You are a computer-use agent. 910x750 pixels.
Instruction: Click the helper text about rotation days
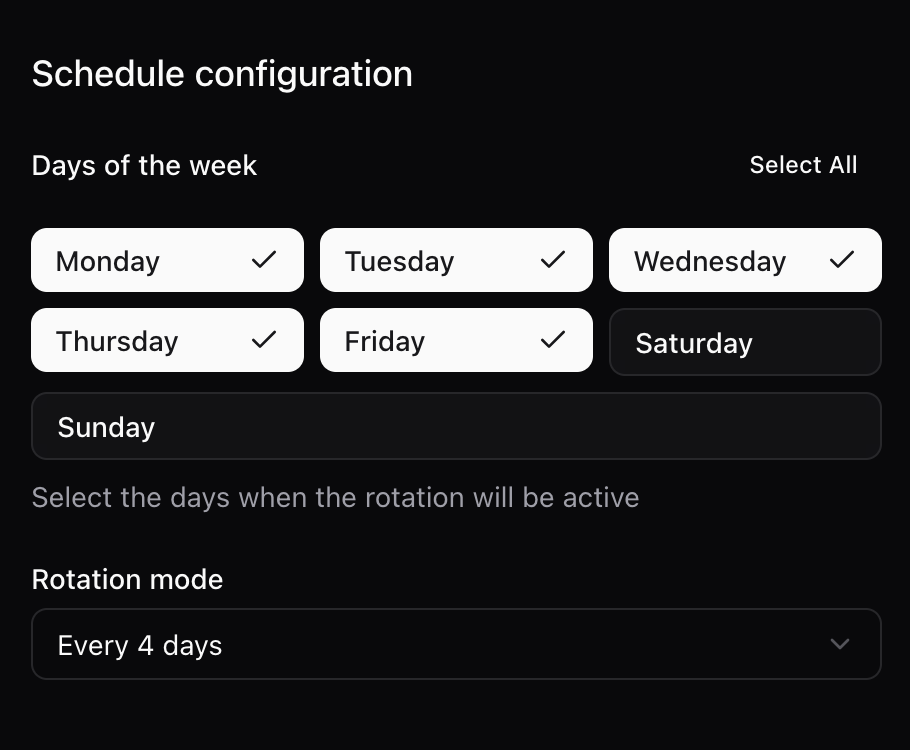[x=335, y=498]
